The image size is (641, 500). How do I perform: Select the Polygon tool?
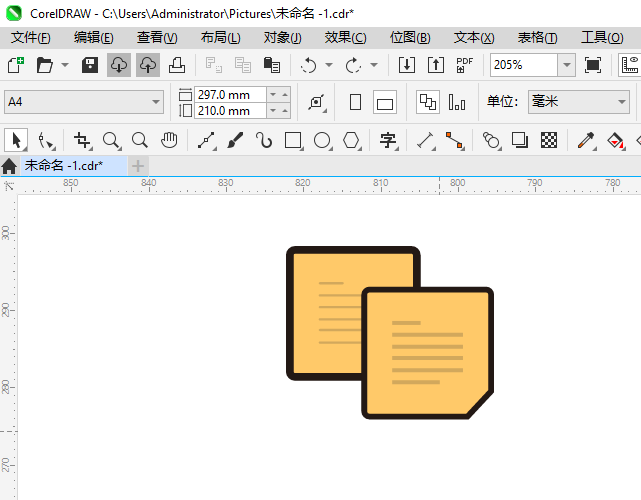coord(351,141)
